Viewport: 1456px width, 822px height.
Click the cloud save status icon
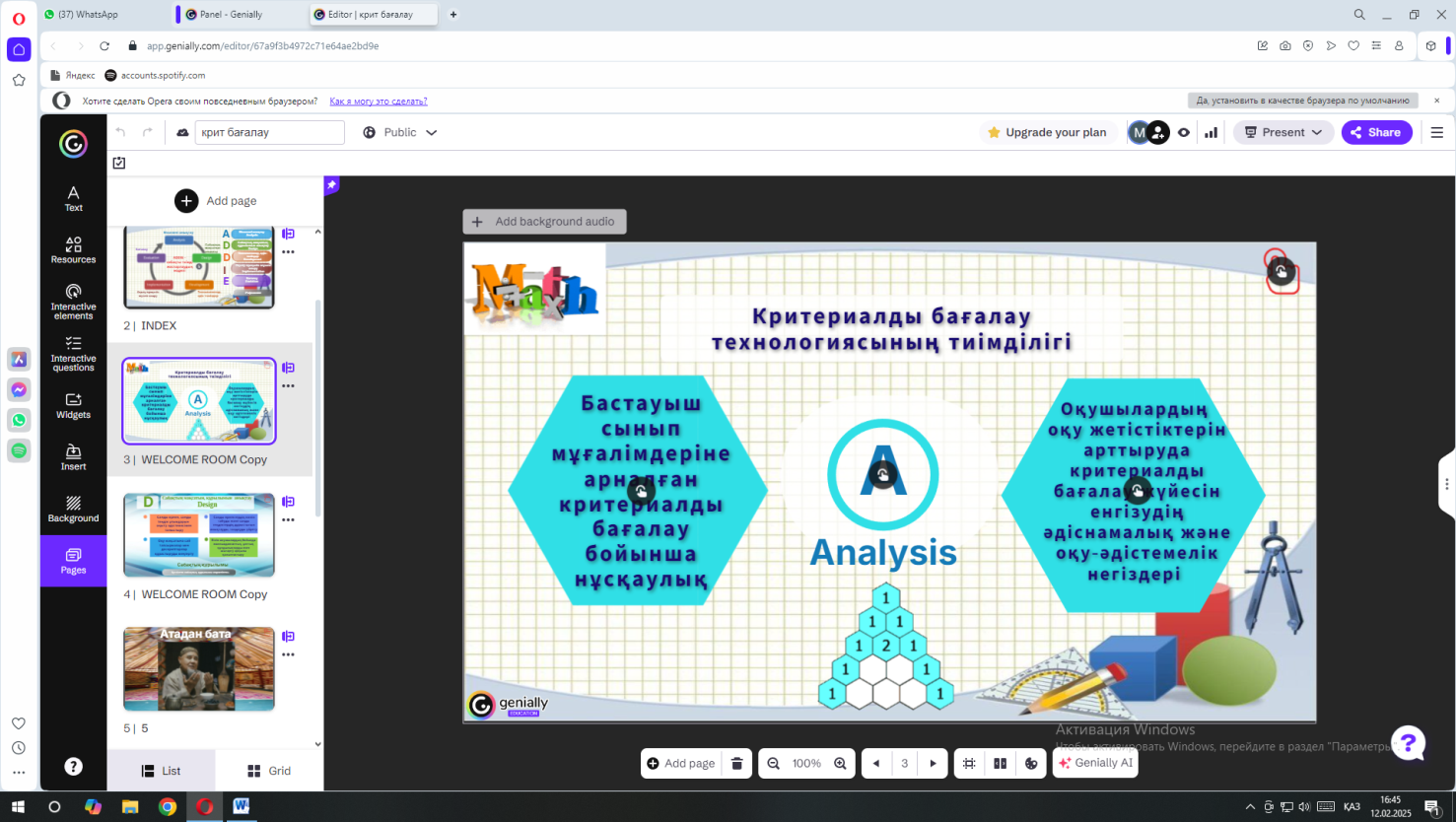(x=182, y=132)
